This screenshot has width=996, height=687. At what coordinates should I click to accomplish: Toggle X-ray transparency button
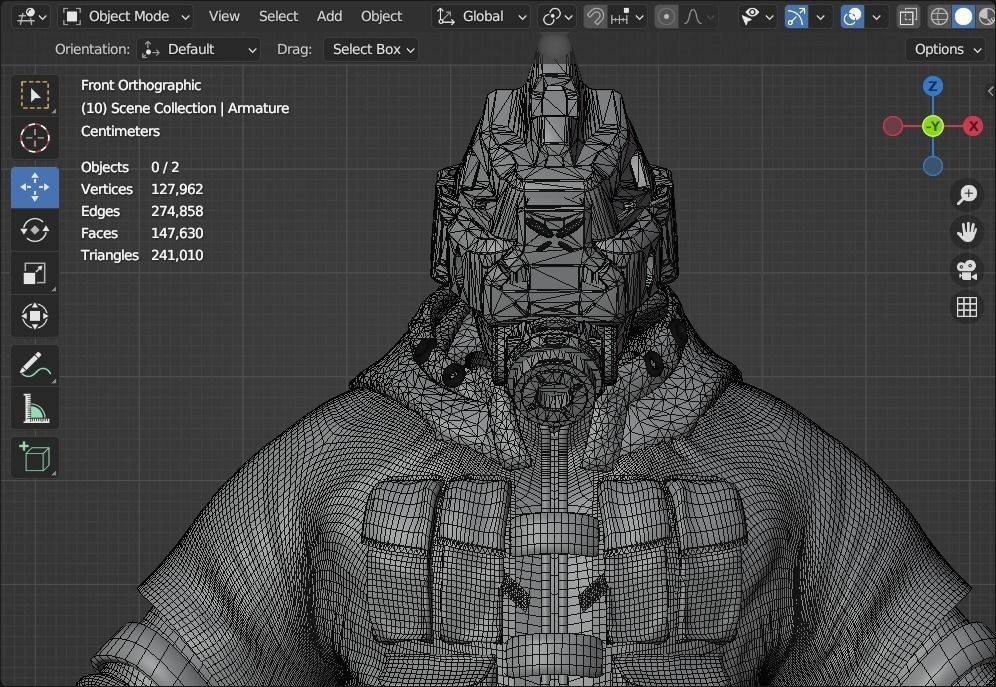coord(908,17)
